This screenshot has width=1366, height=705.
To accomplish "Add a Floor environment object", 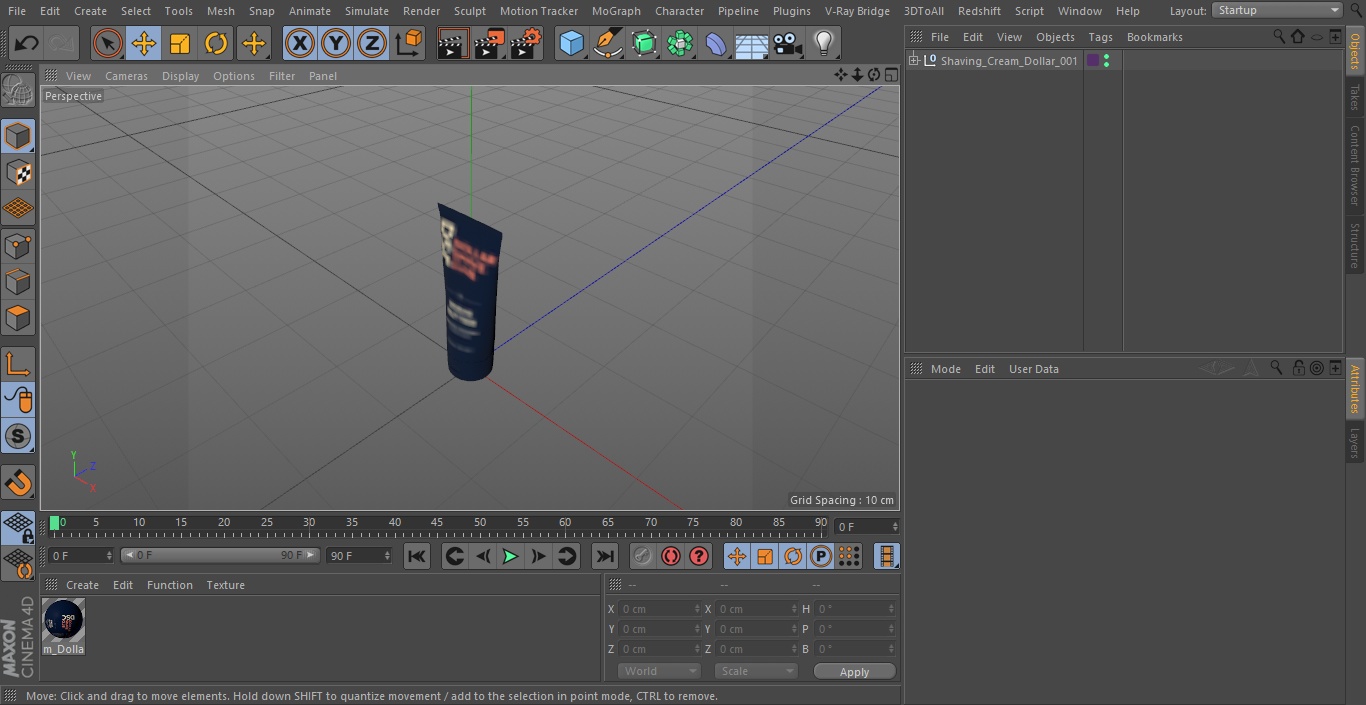I will [x=752, y=43].
